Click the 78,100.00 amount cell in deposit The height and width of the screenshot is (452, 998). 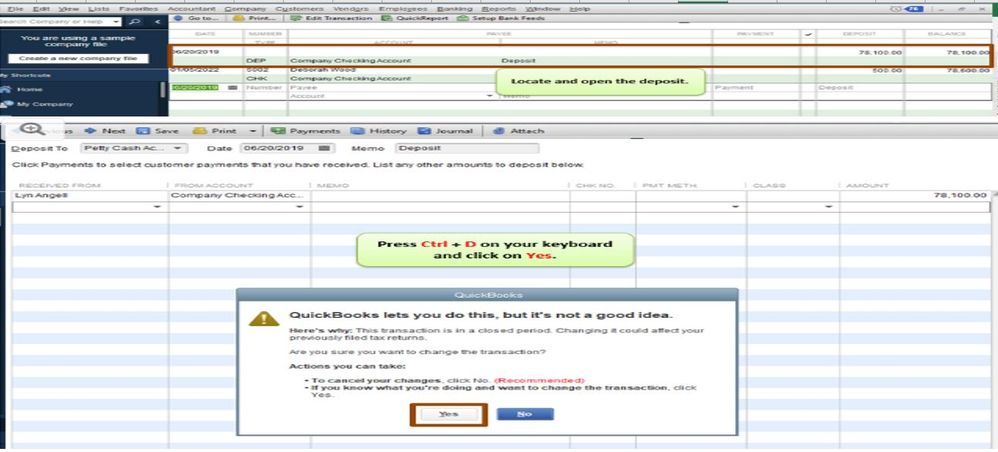tap(915, 195)
